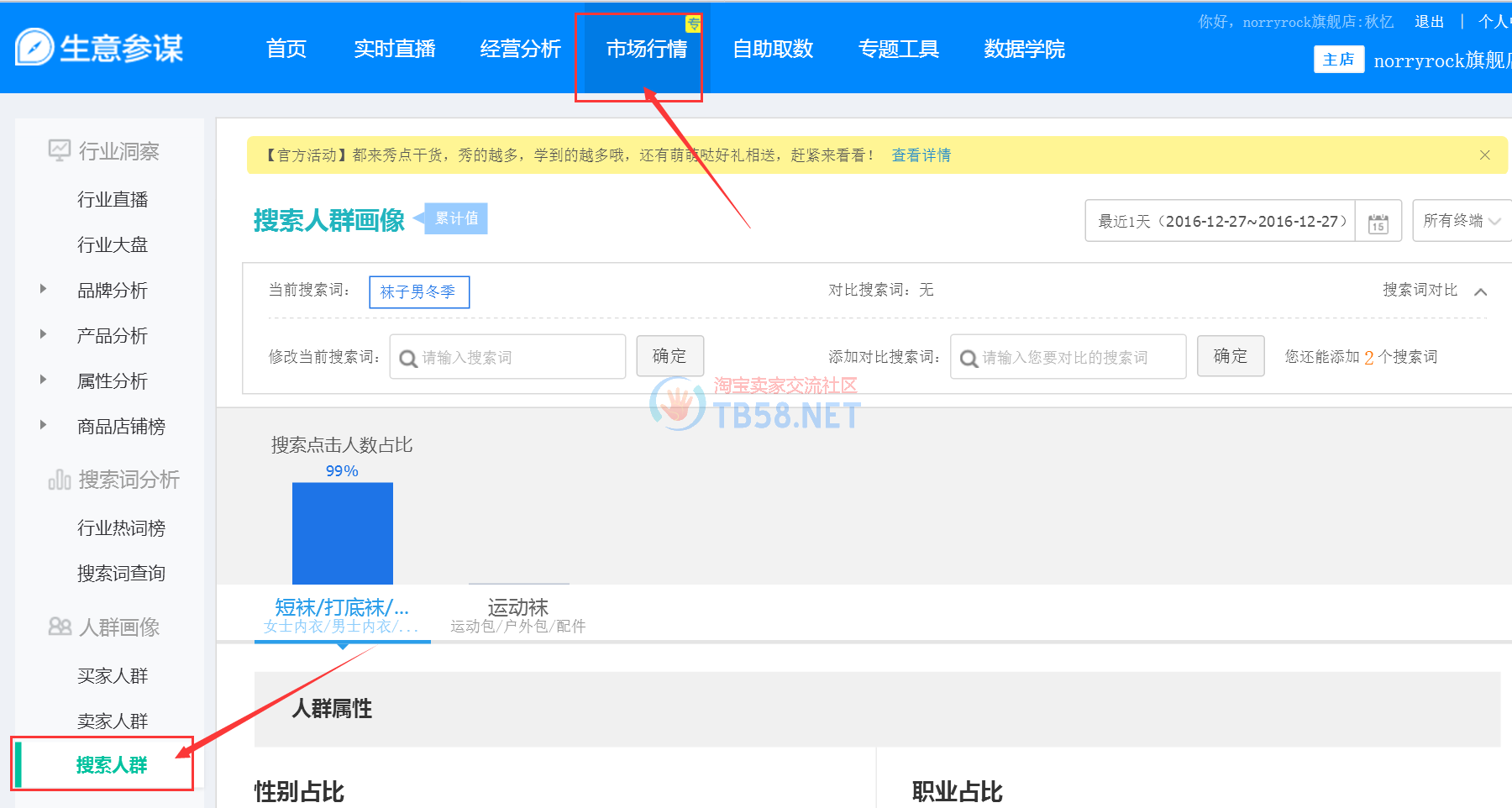Click the magnifier icon in 添加对比搜索词 field
The width and height of the screenshot is (1512, 808).
point(969,359)
